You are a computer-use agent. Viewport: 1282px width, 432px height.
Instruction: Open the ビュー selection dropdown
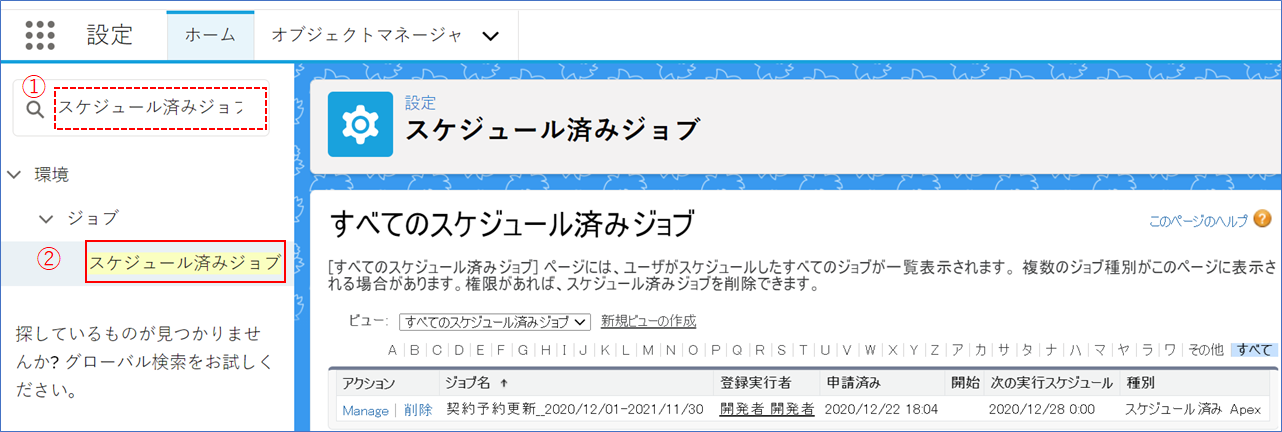(x=496, y=321)
